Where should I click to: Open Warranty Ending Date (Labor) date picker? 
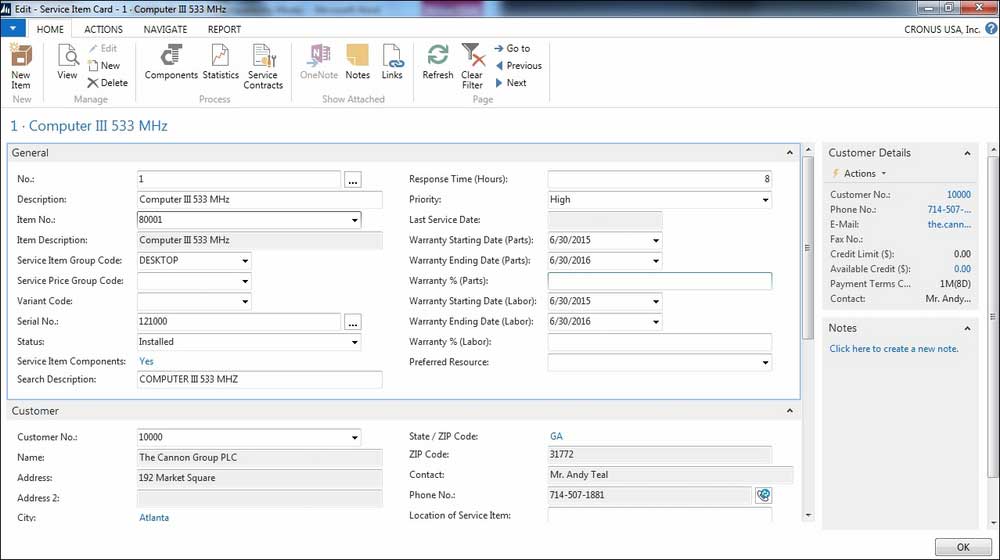(656, 322)
